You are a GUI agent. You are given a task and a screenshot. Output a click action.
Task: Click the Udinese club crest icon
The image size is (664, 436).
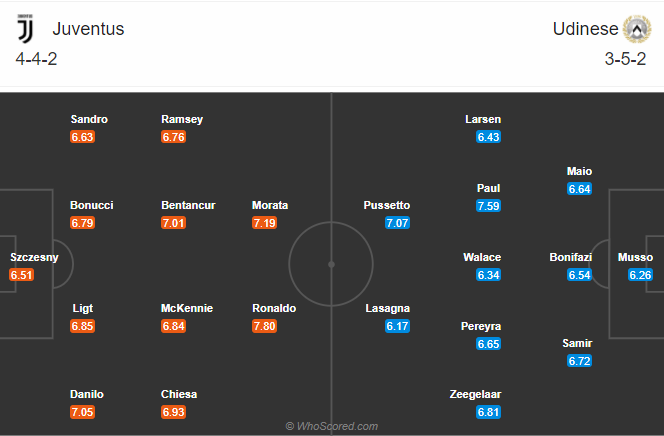[x=637, y=29]
